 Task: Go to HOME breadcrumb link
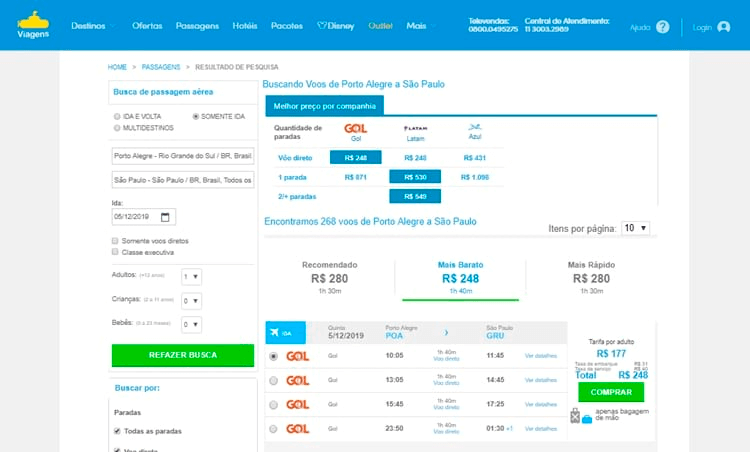(x=117, y=67)
